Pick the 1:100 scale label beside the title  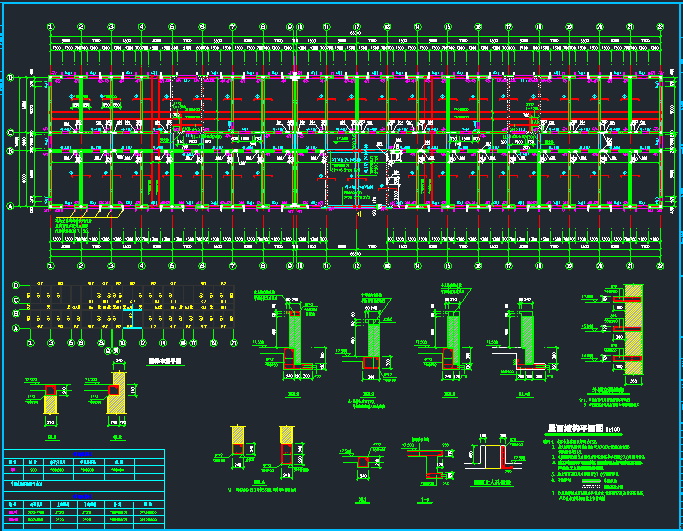(x=613, y=430)
